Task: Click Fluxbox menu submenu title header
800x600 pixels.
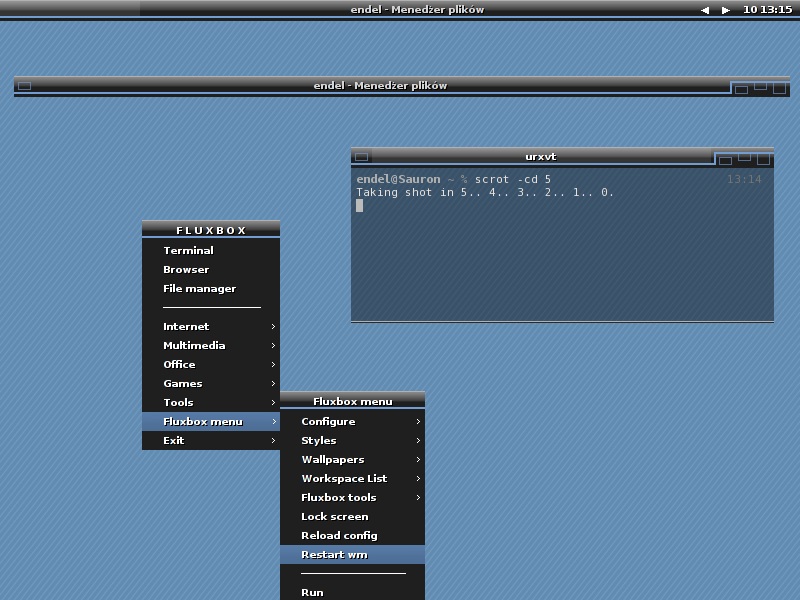Action: click(x=353, y=402)
